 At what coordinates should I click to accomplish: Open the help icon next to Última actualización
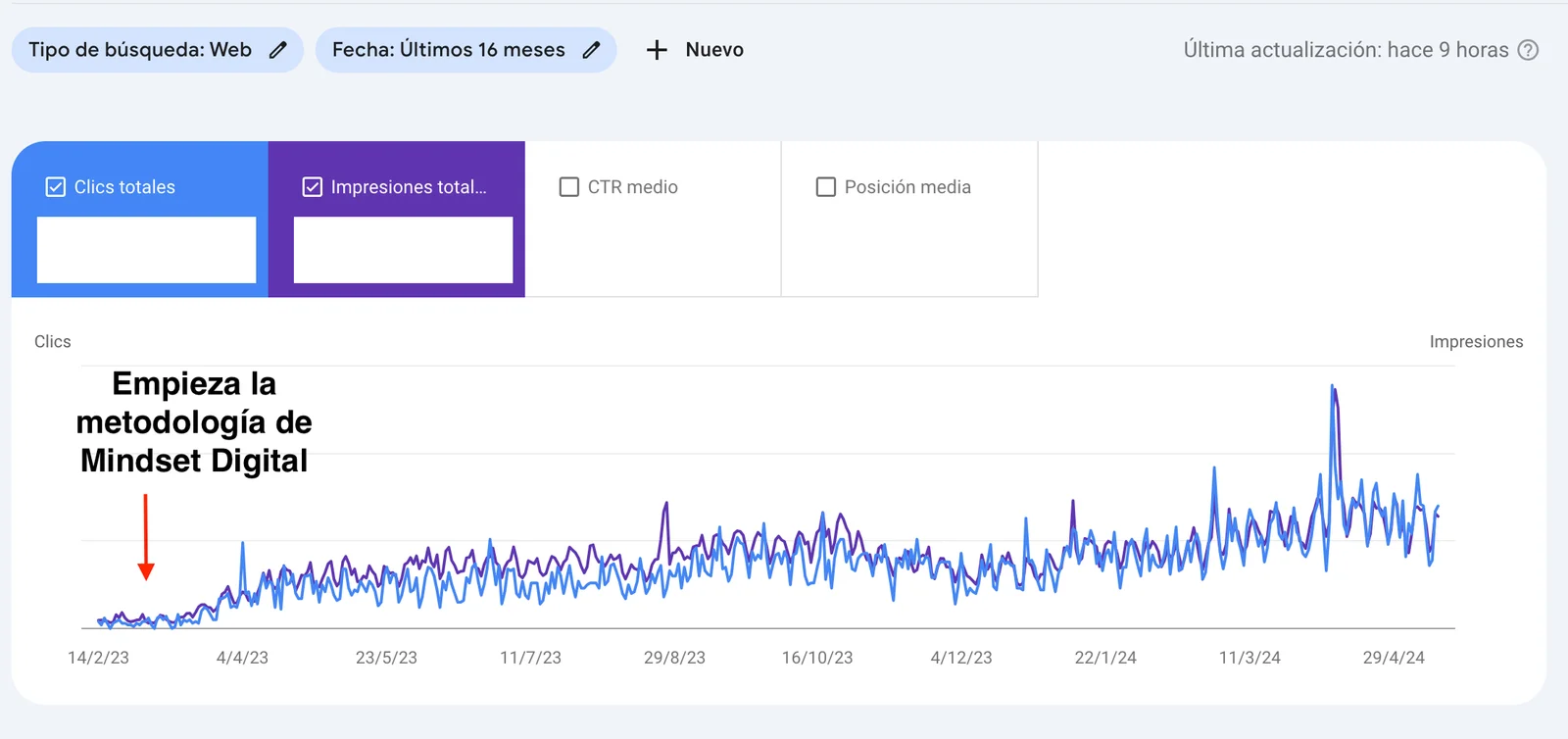point(1528,50)
